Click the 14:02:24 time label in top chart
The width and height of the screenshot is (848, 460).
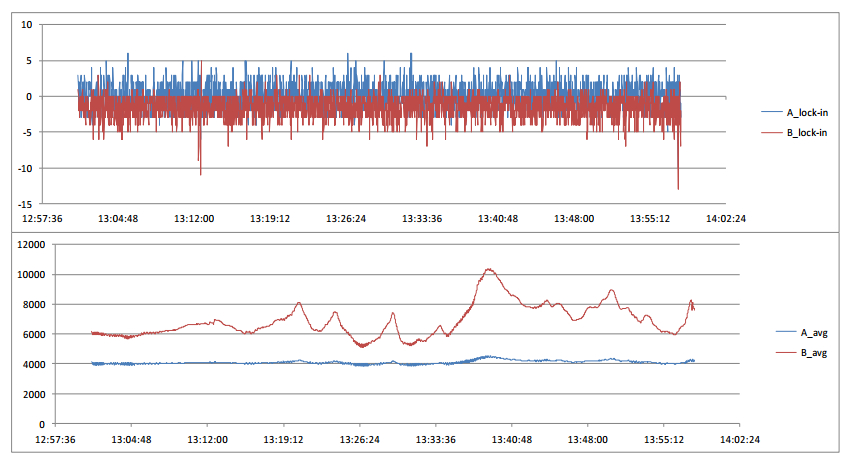[726, 218]
